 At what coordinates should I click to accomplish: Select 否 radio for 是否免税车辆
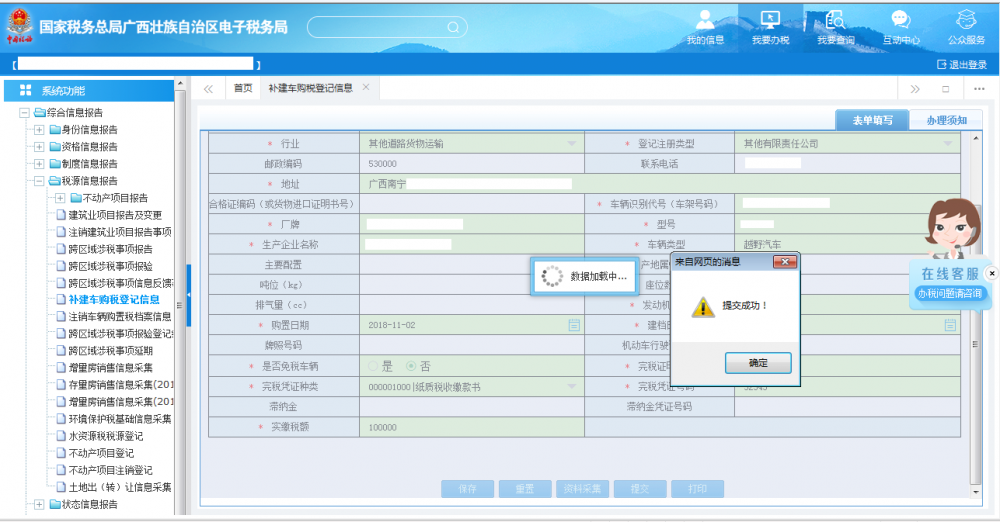click(x=411, y=366)
